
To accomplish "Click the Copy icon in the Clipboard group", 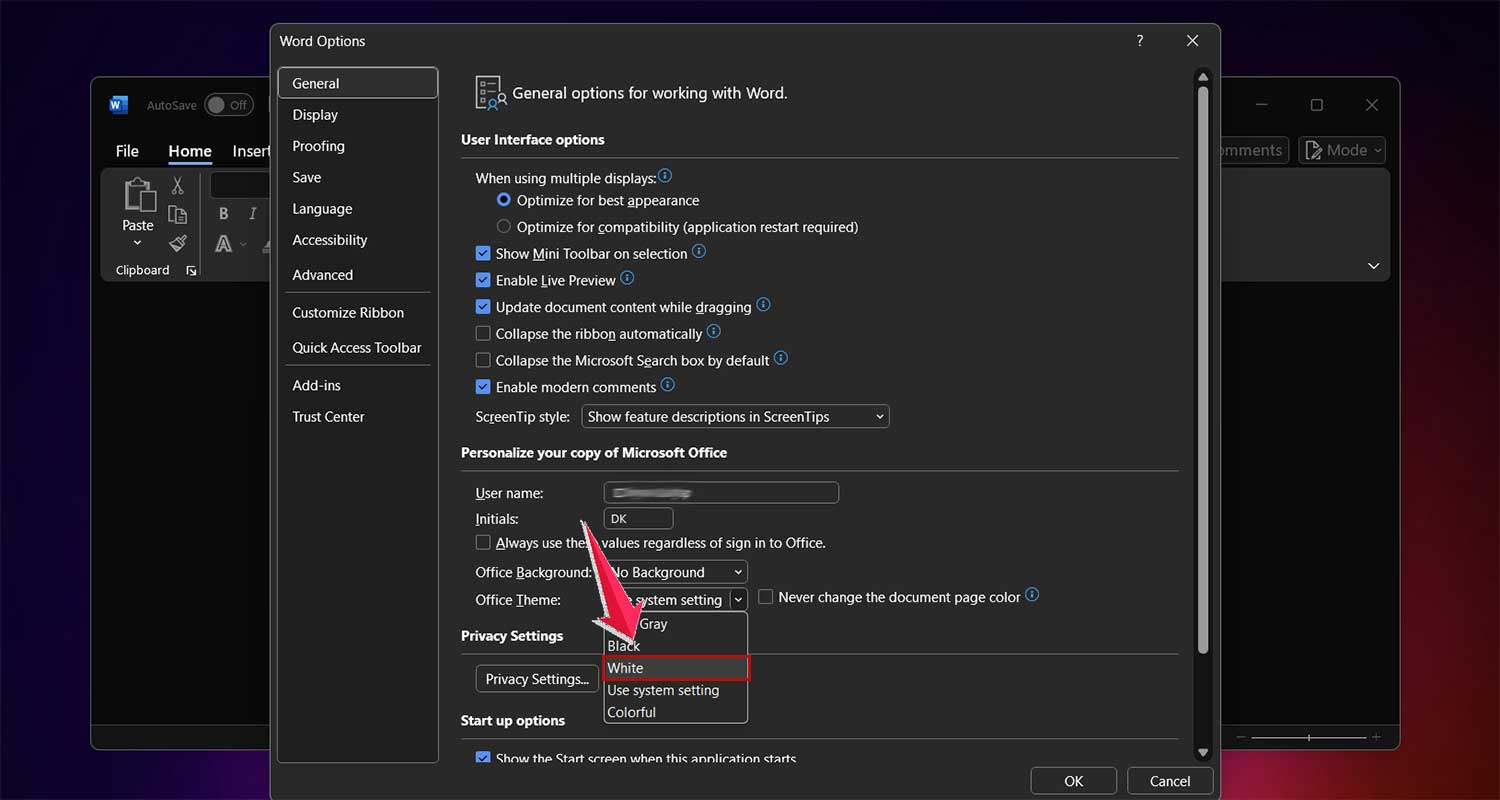I will pyautogui.click(x=177, y=214).
